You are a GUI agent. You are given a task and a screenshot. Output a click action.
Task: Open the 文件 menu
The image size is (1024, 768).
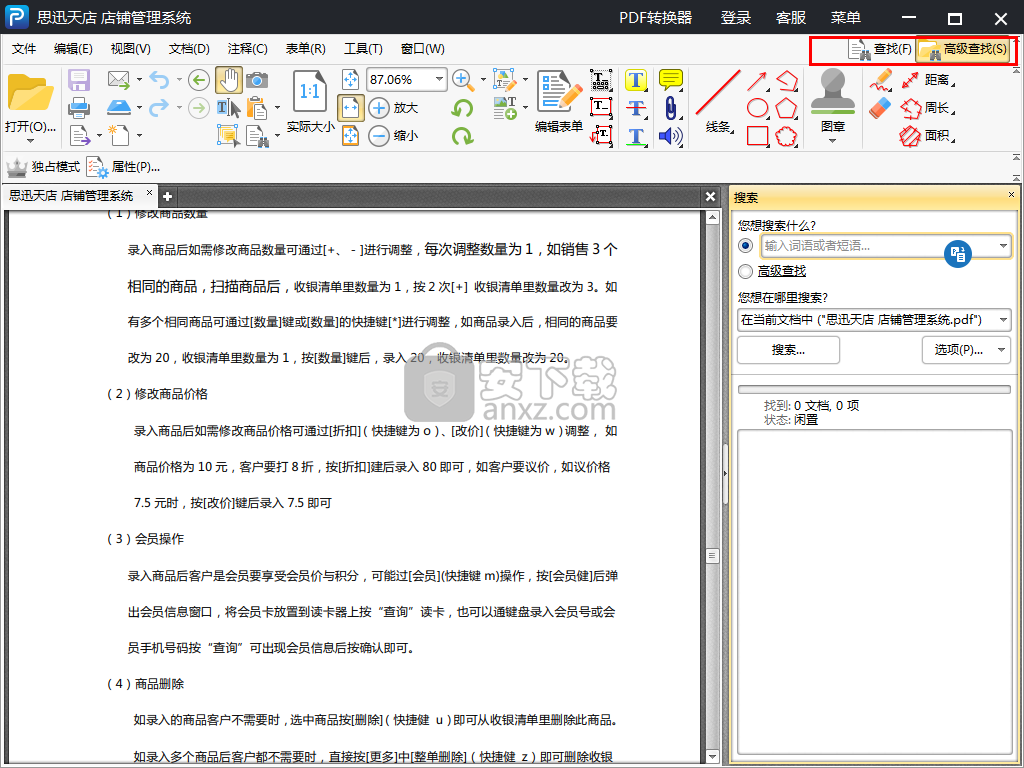coord(24,49)
